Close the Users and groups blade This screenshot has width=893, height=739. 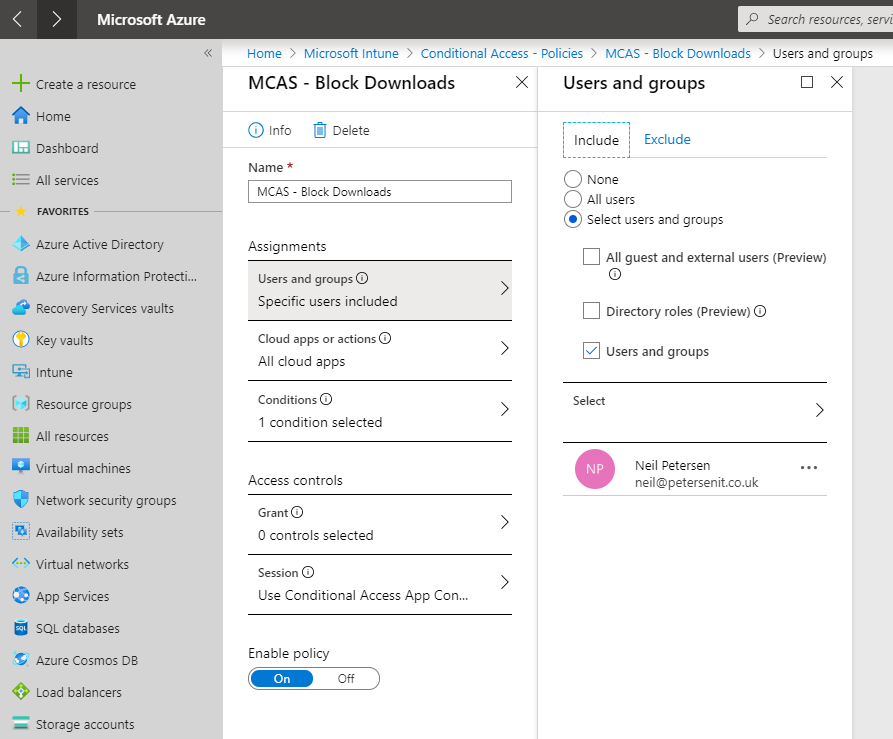coord(837,82)
